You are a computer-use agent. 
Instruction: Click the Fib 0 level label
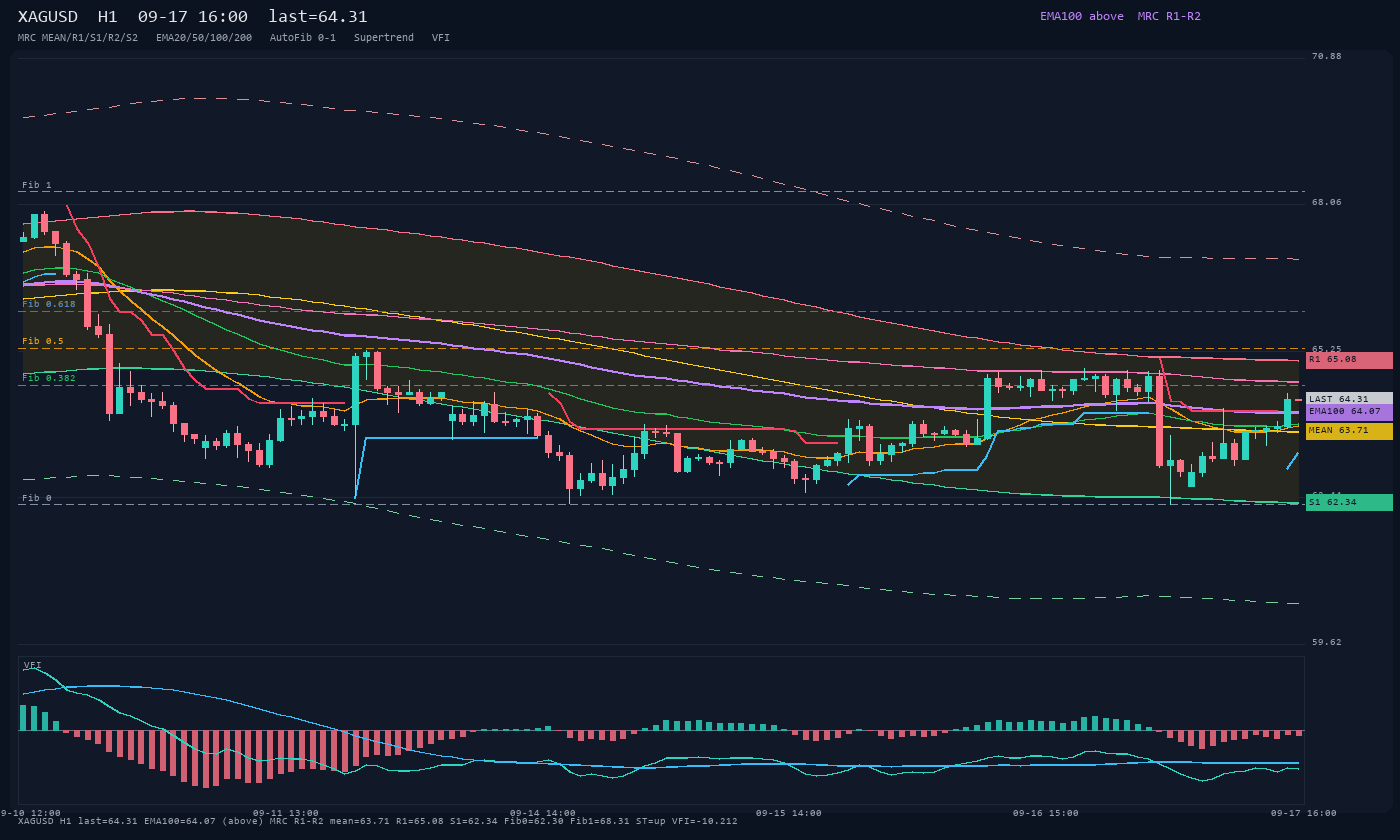pyautogui.click(x=37, y=498)
